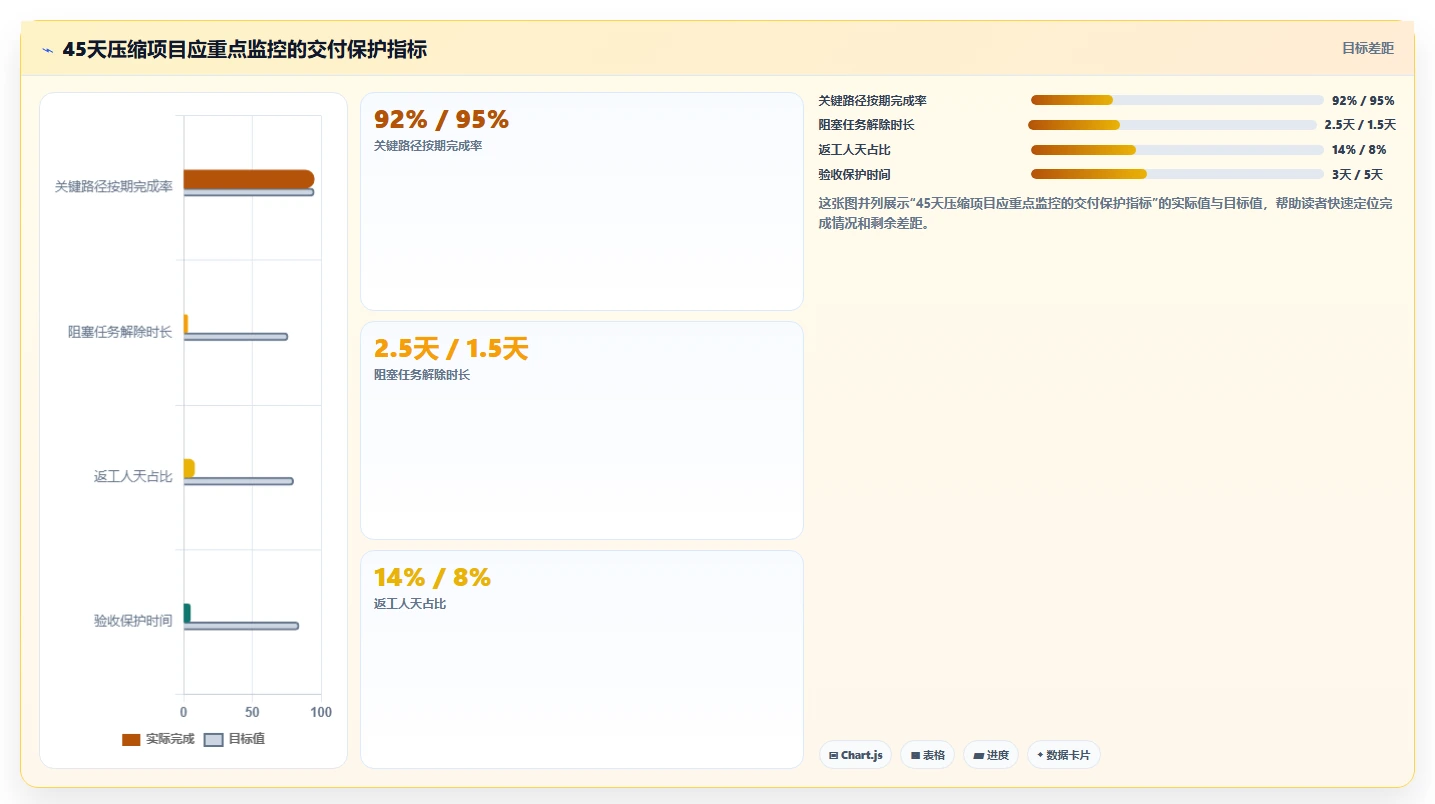Click the 14% / 8% value in progress list
The image size is (1435, 804).
pyautogui.click(x=1359, y=150)
